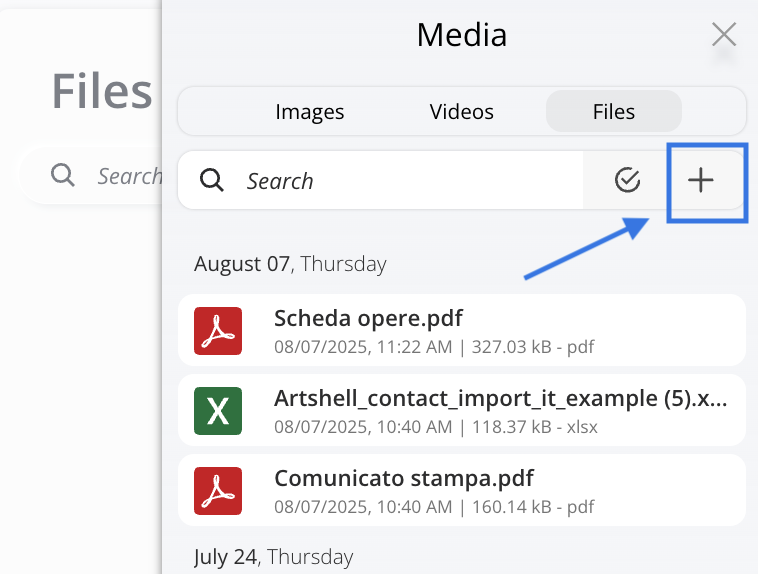Click the 327.03 kB - pdf details line

434,347
